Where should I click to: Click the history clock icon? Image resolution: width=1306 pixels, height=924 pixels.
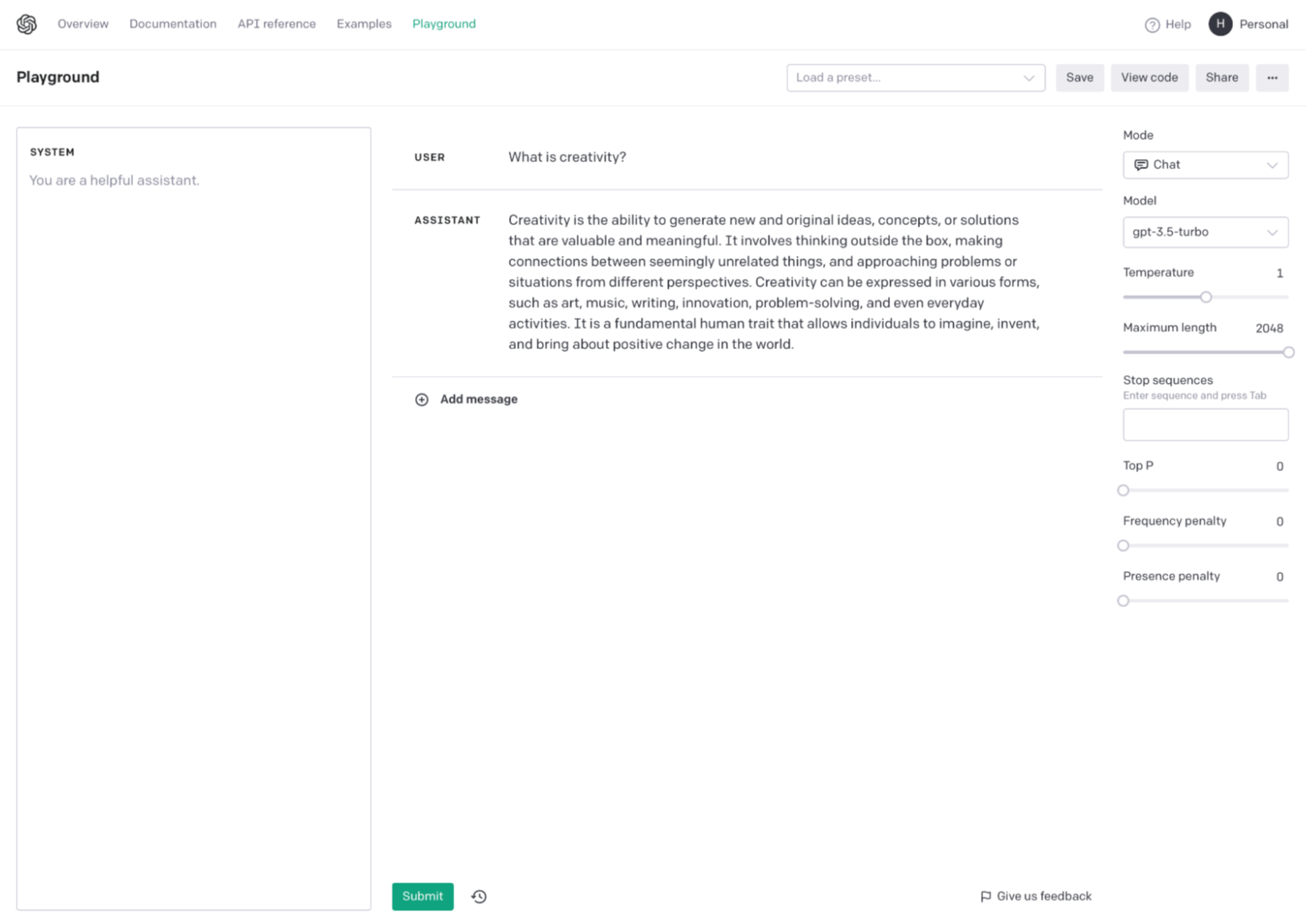point(479,896)
